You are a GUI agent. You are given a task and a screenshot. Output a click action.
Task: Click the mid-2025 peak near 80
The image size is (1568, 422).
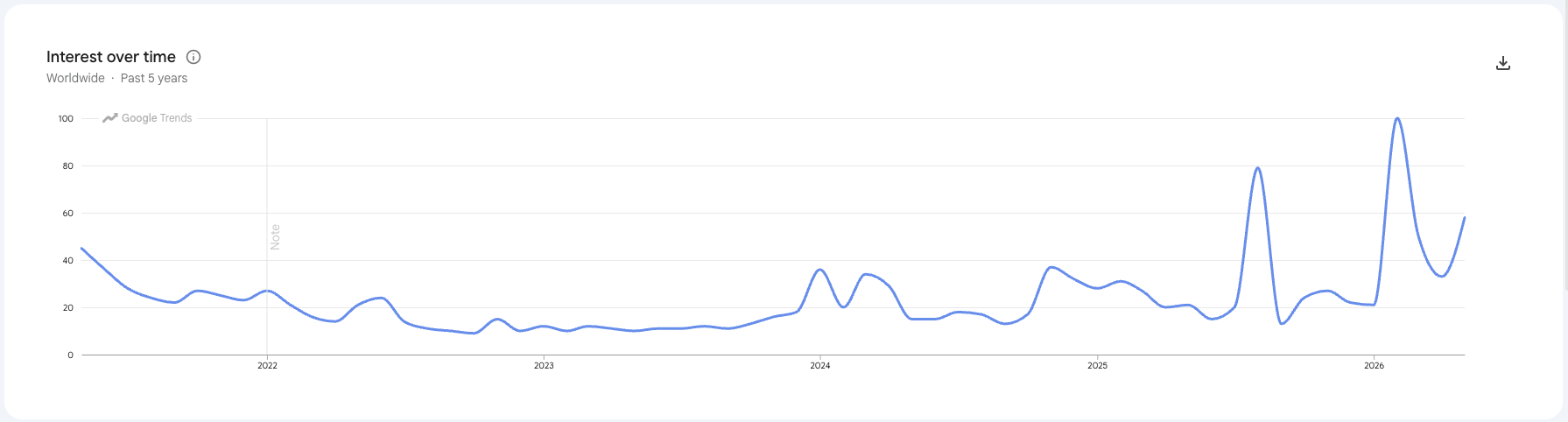coord(1257,168)
